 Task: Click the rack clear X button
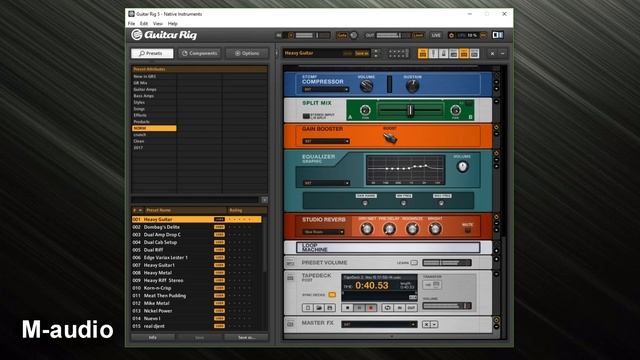(x=492, y=53)
